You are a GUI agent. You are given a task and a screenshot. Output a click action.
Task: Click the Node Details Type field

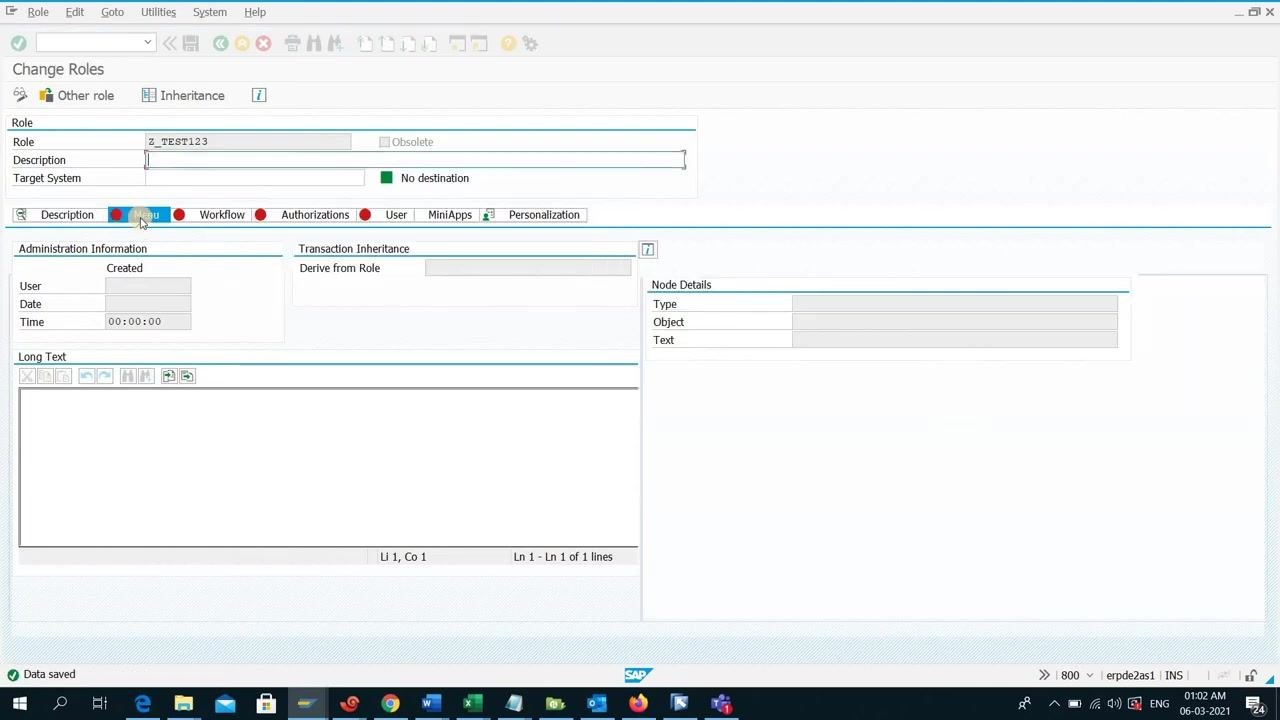[x=955, y=304]
